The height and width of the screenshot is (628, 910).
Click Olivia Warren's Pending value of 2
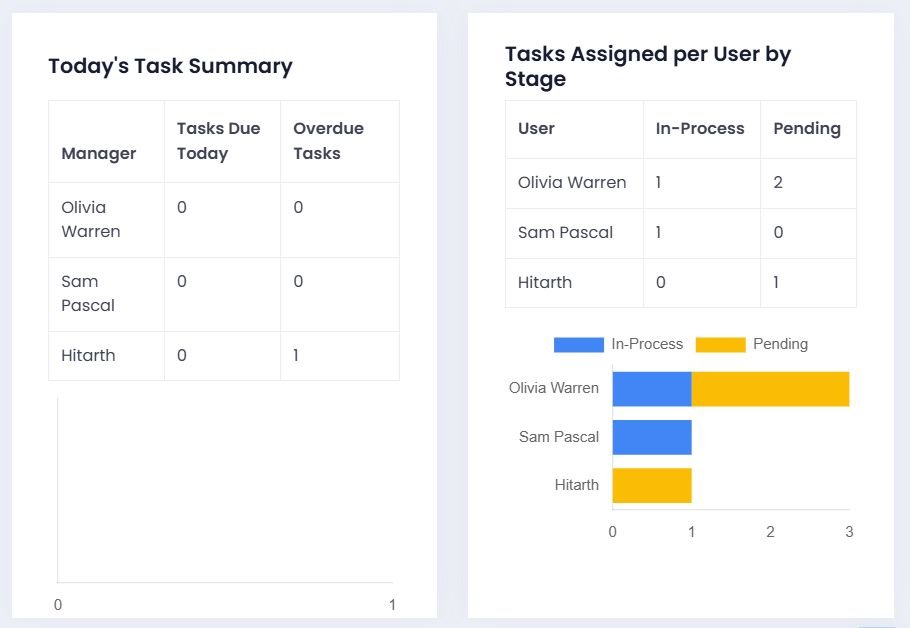778,182
